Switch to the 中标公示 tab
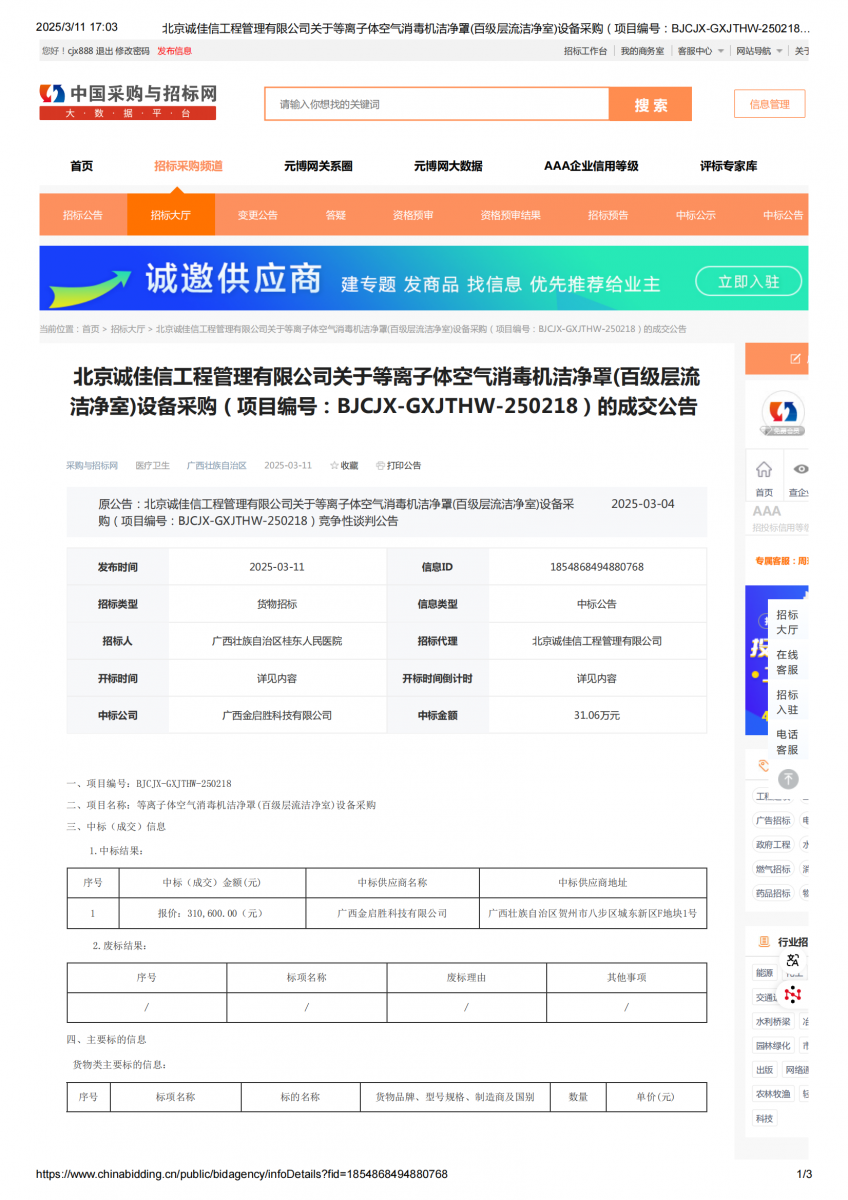 pyautogui.click(x=695, y=215)
